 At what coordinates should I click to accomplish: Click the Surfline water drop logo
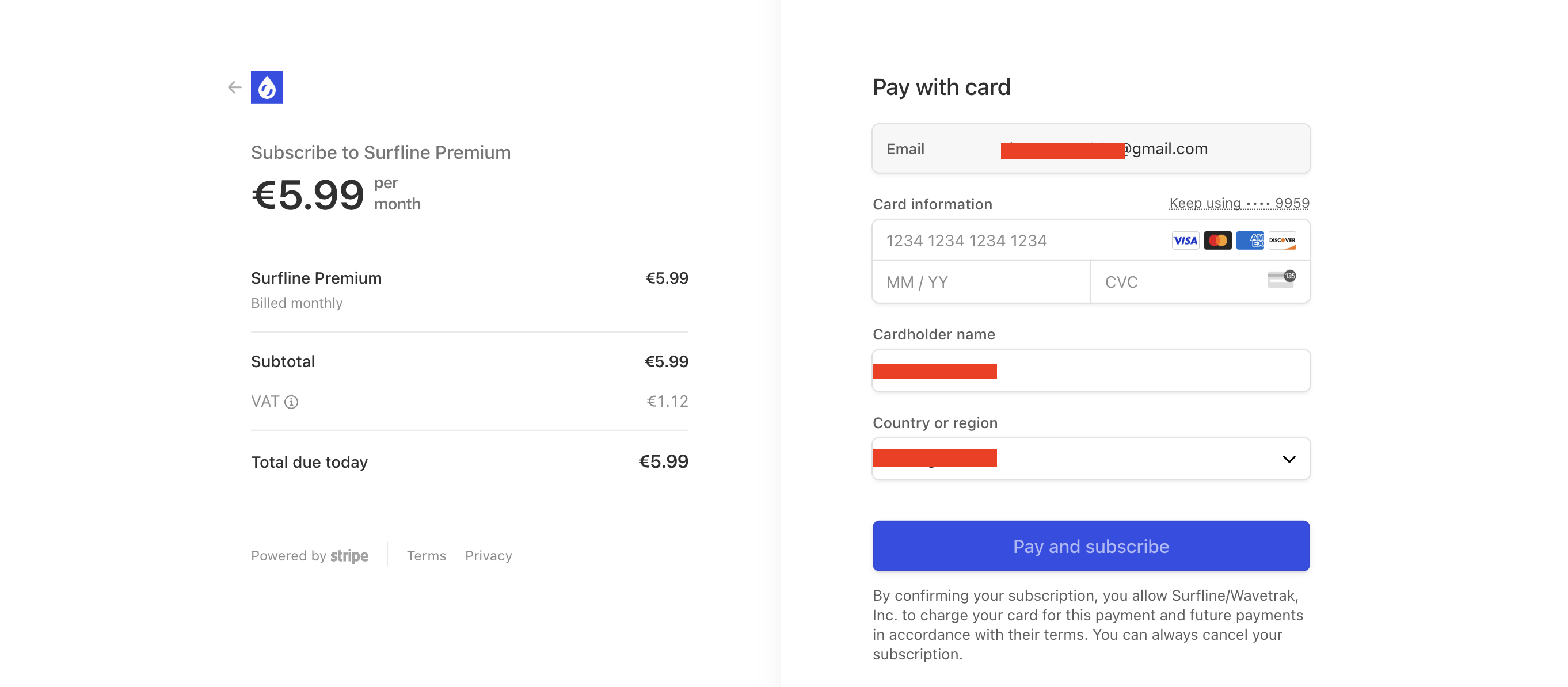click(x=267, y=87)
